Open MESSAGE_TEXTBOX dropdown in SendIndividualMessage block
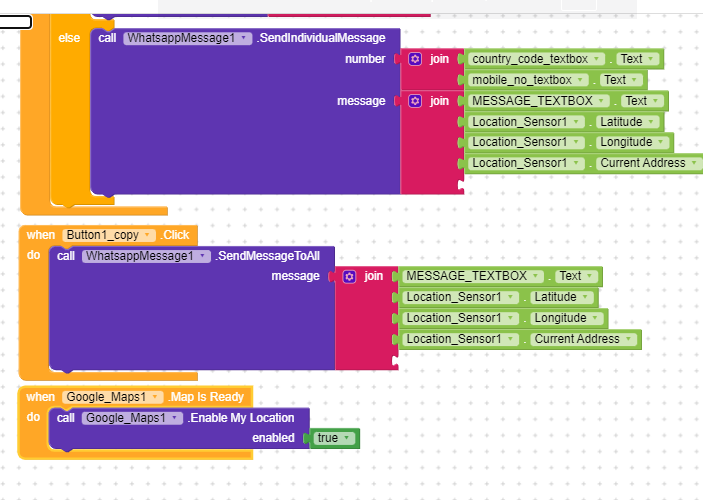This screenshot has height=500, width=703. (539, 101)
